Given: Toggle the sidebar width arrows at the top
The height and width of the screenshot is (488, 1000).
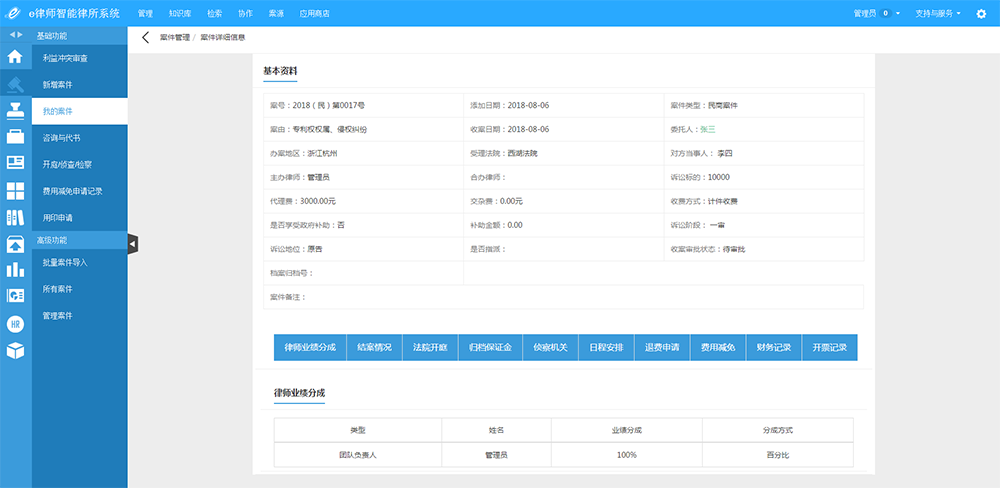Looking at the screenshot, I should tap(15, 36).
